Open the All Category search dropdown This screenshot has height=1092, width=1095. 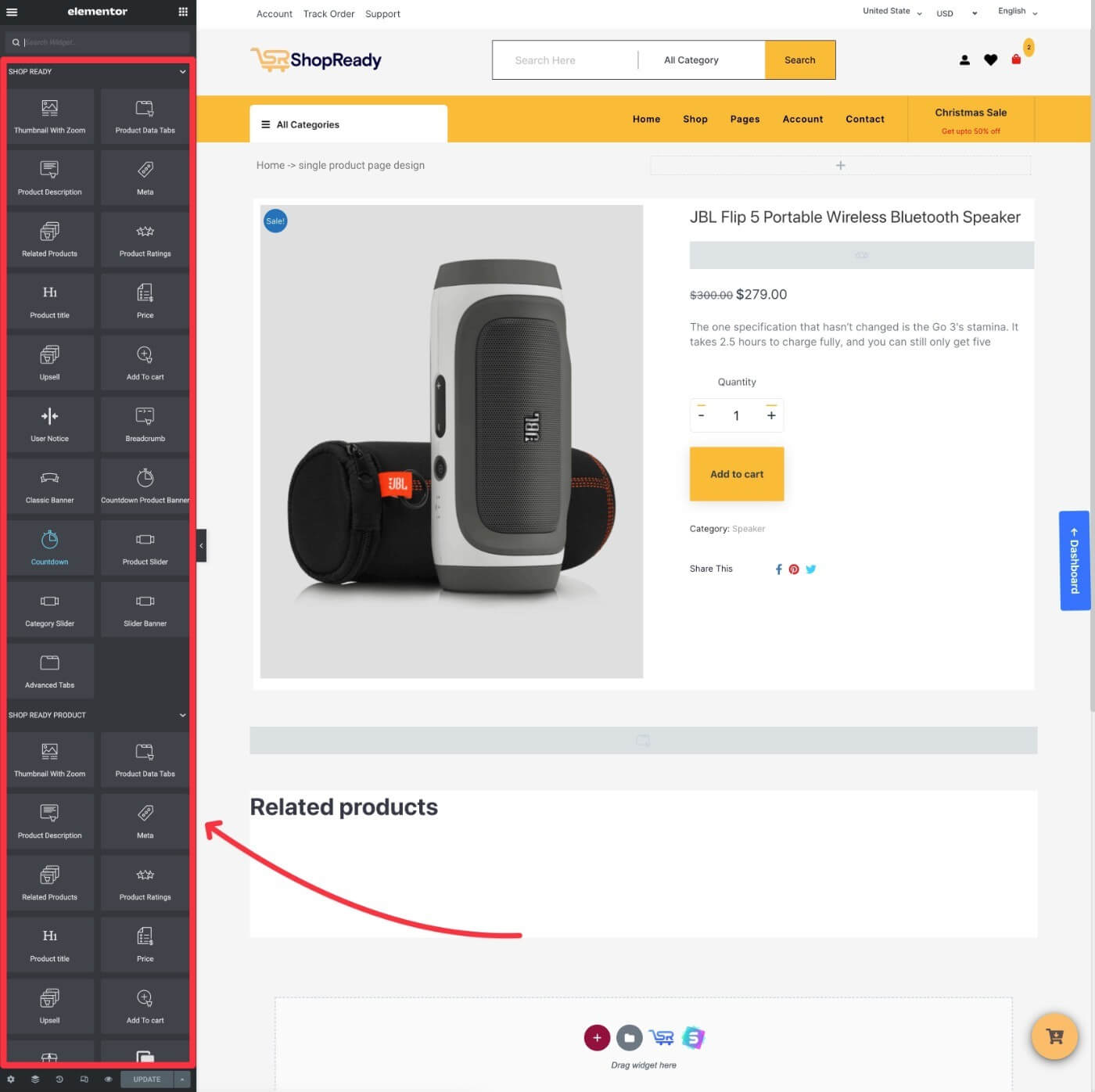702,60
